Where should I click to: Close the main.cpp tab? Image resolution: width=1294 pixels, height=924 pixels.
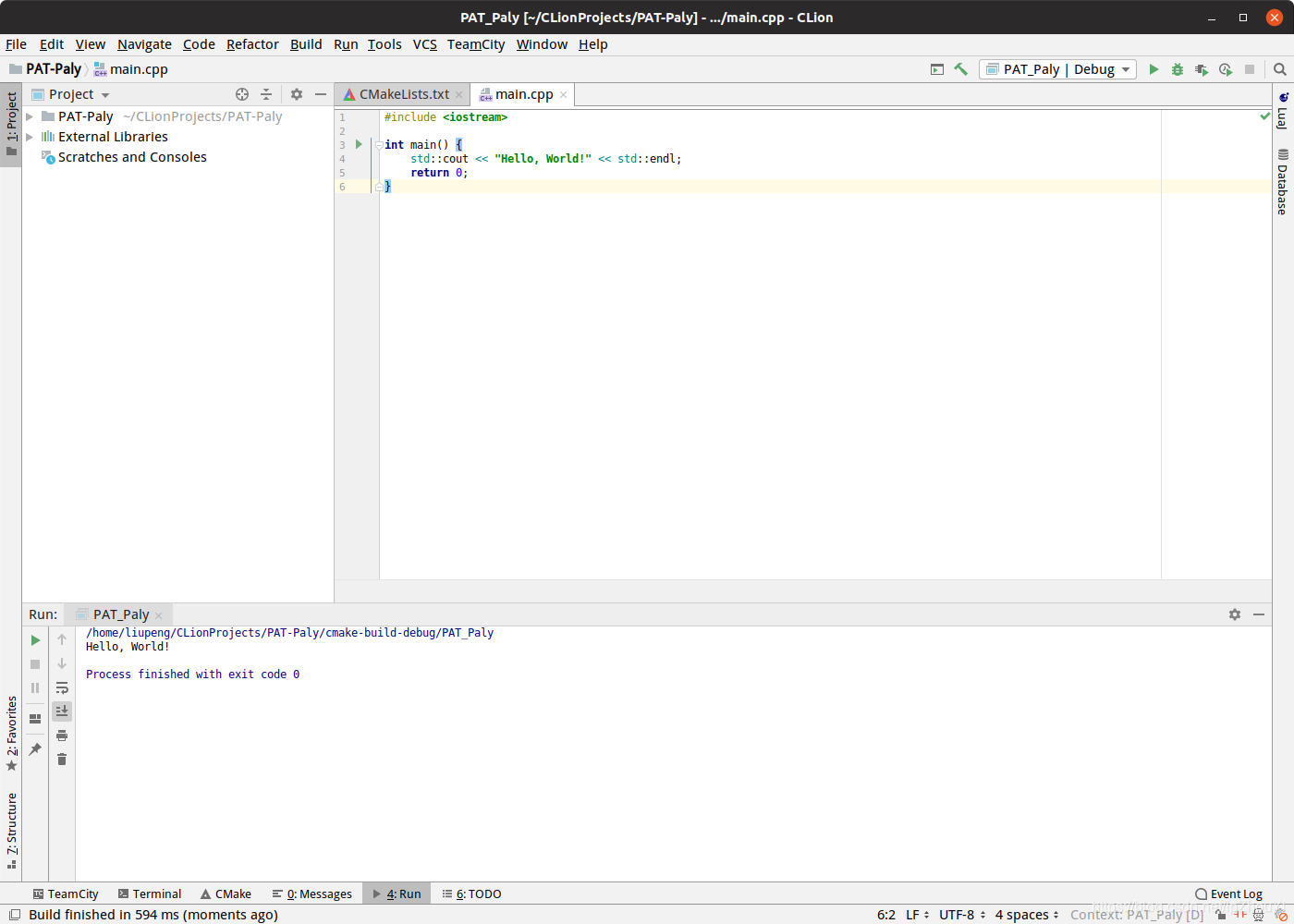pos(563,94)
